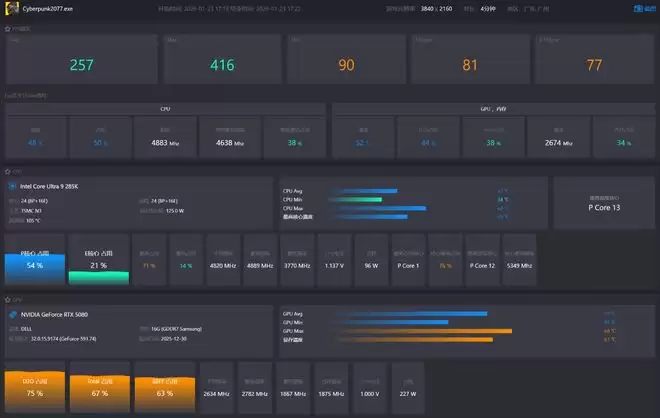Viewport: 660px width, 418px height.
Task: Click the NVIDIA GeForce RTX 5080 icon
Action: pyautogui.click(x=12, y=314)
